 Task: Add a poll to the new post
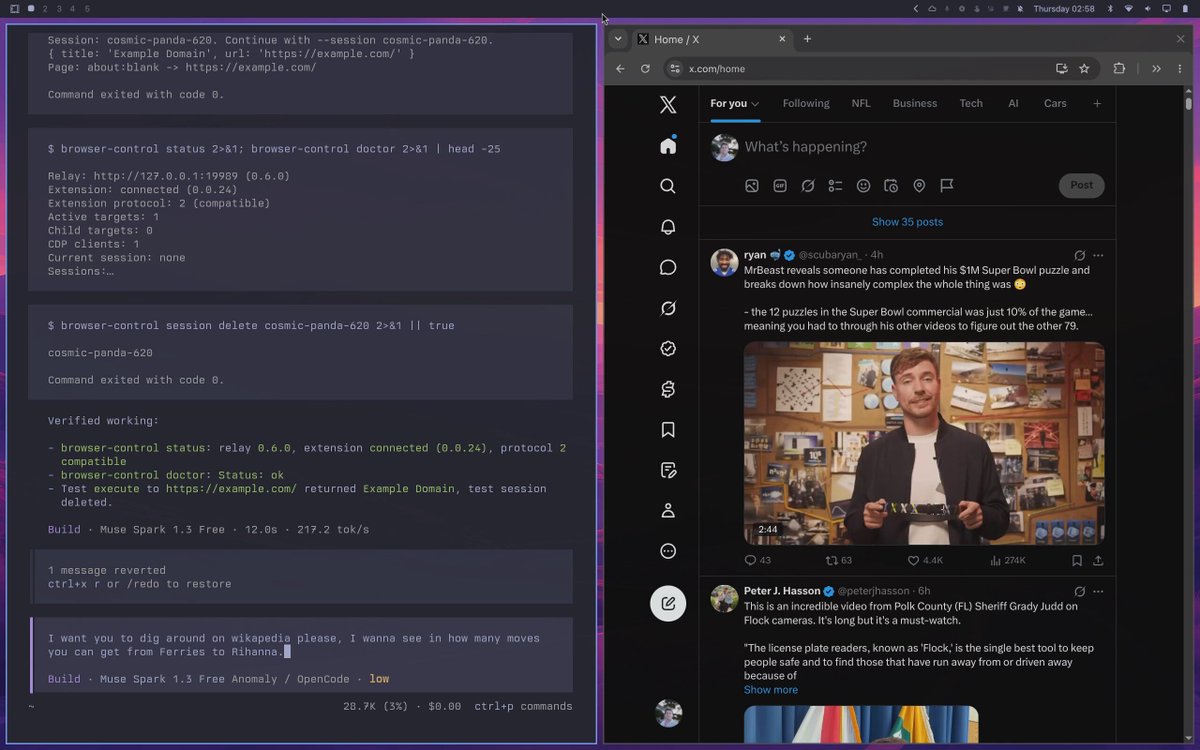point(835,186)
